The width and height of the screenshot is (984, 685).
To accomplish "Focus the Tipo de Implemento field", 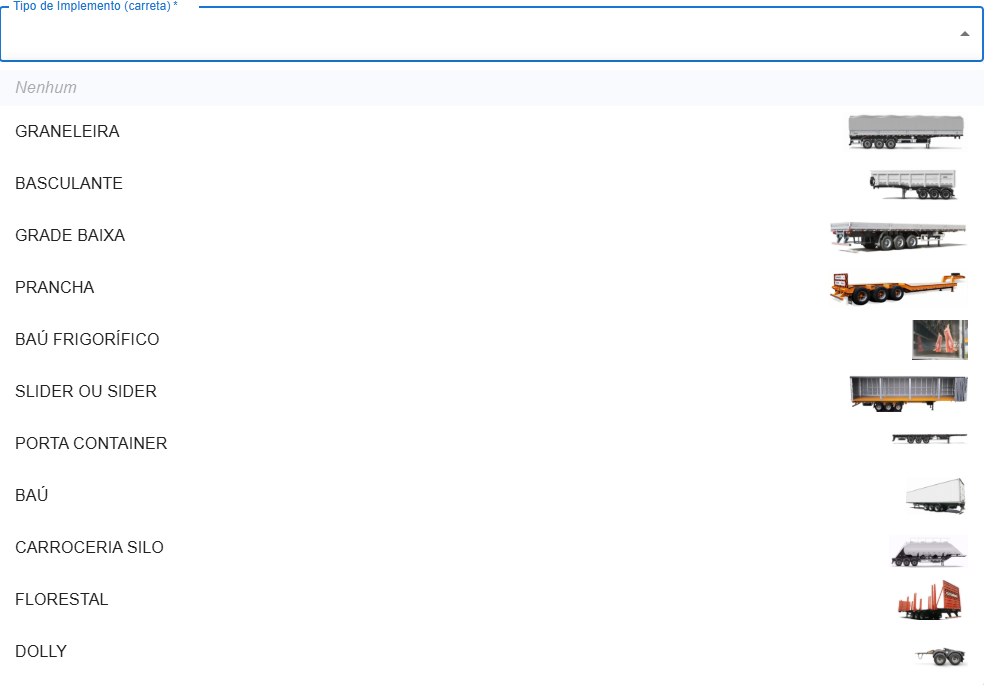I will [480, 36].
